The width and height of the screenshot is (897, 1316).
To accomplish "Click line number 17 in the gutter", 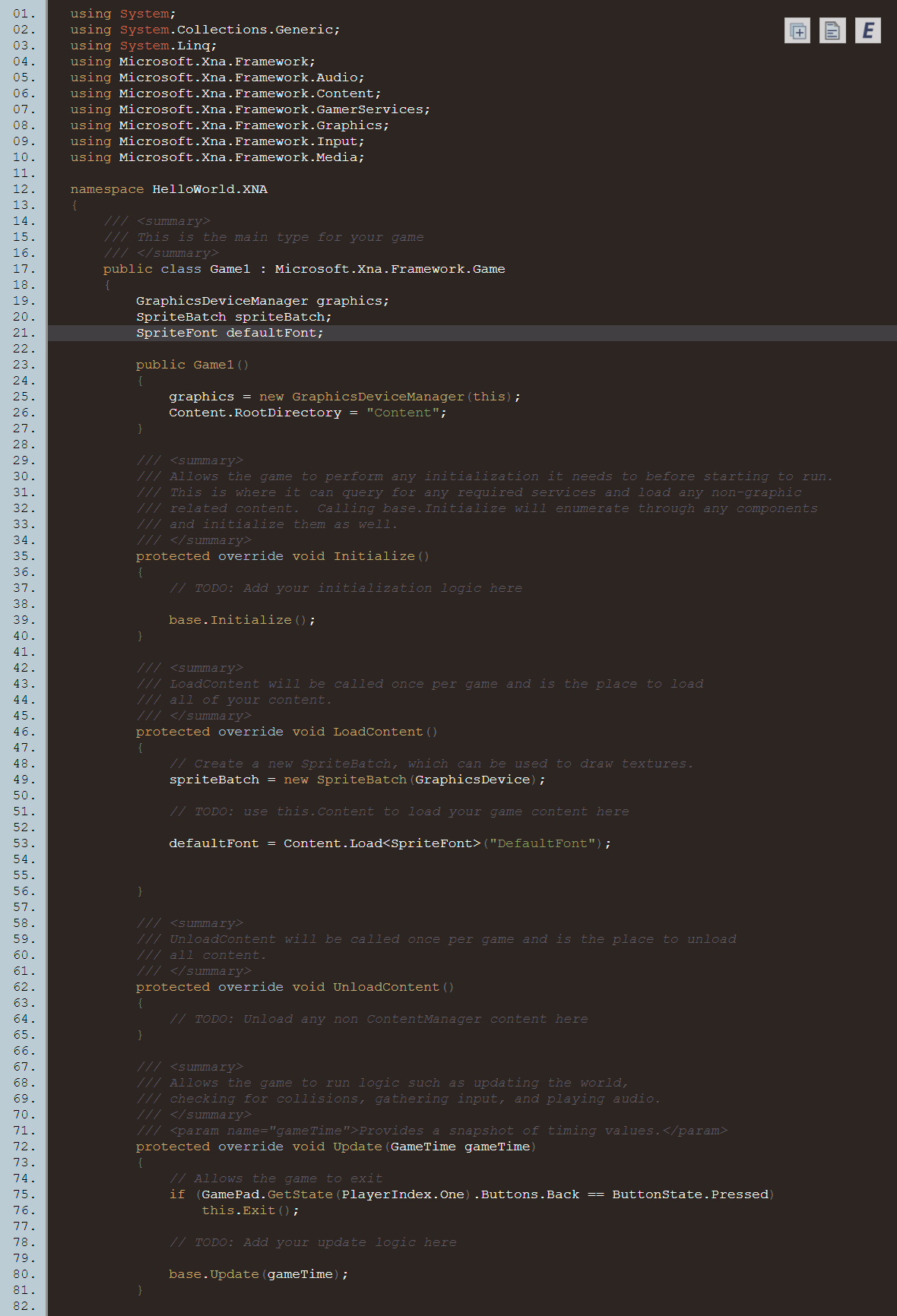I will [24, 269].
